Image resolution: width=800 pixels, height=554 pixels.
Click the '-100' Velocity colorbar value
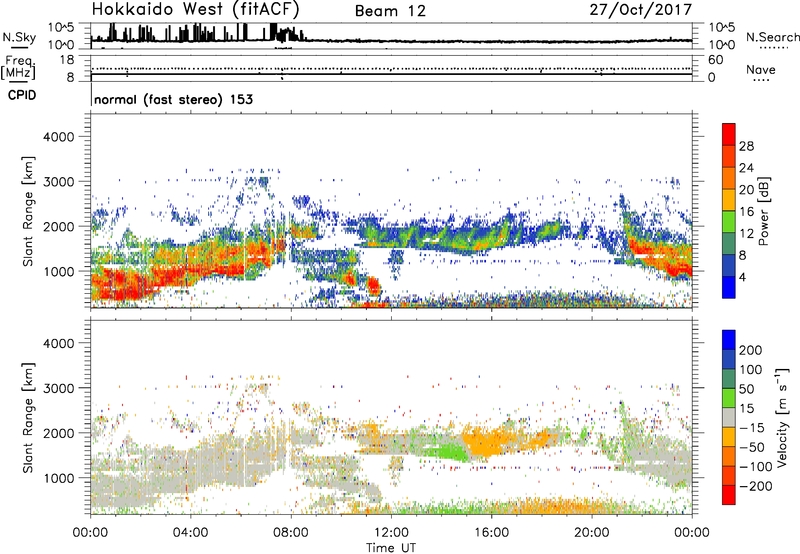756,467
